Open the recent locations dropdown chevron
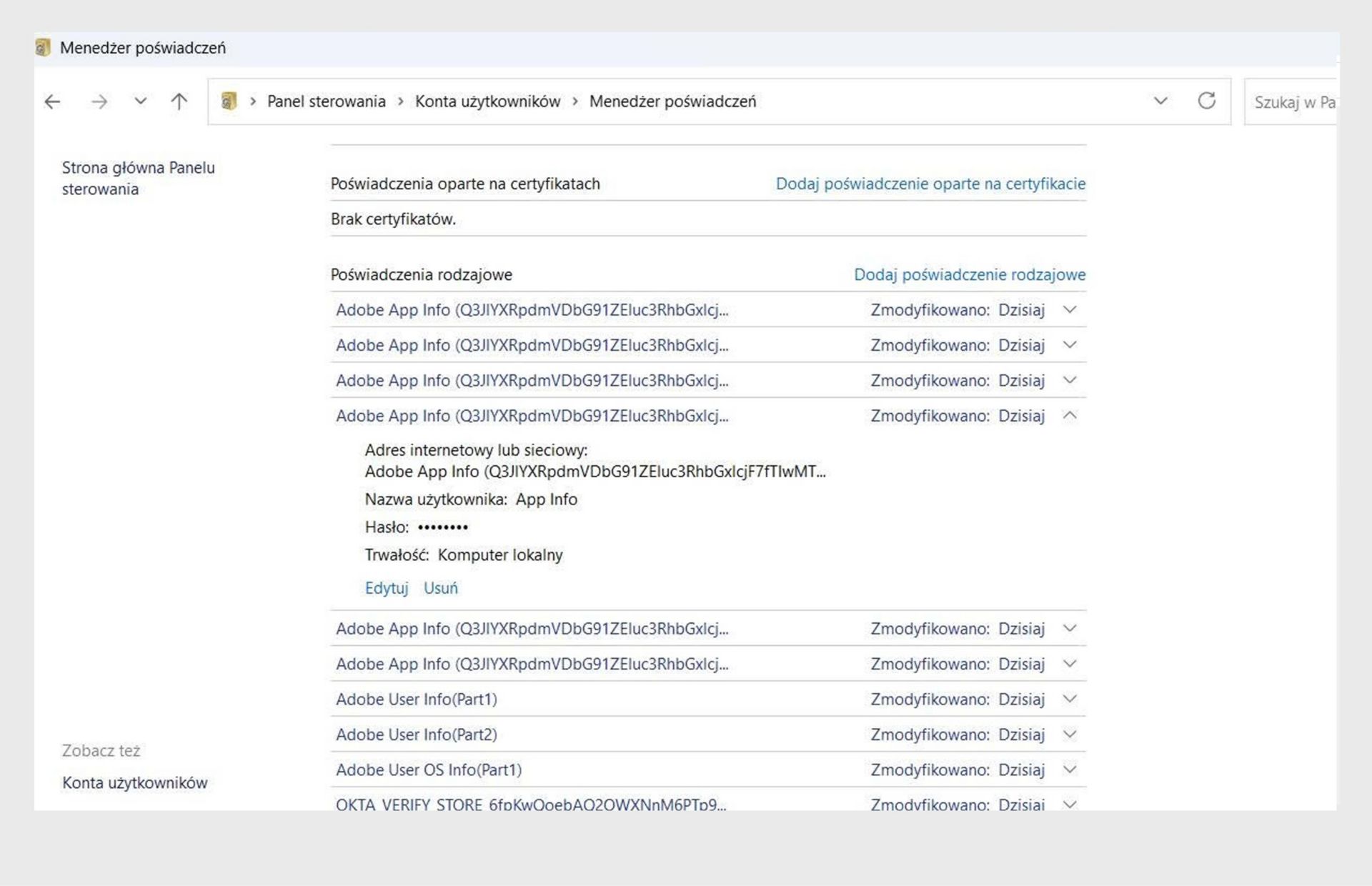 pyautogui.click(x=141, y=101)
